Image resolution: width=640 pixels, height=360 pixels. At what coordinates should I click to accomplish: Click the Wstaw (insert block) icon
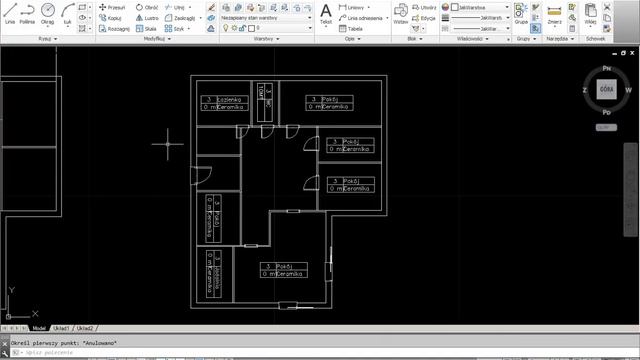tap(401, 14)
